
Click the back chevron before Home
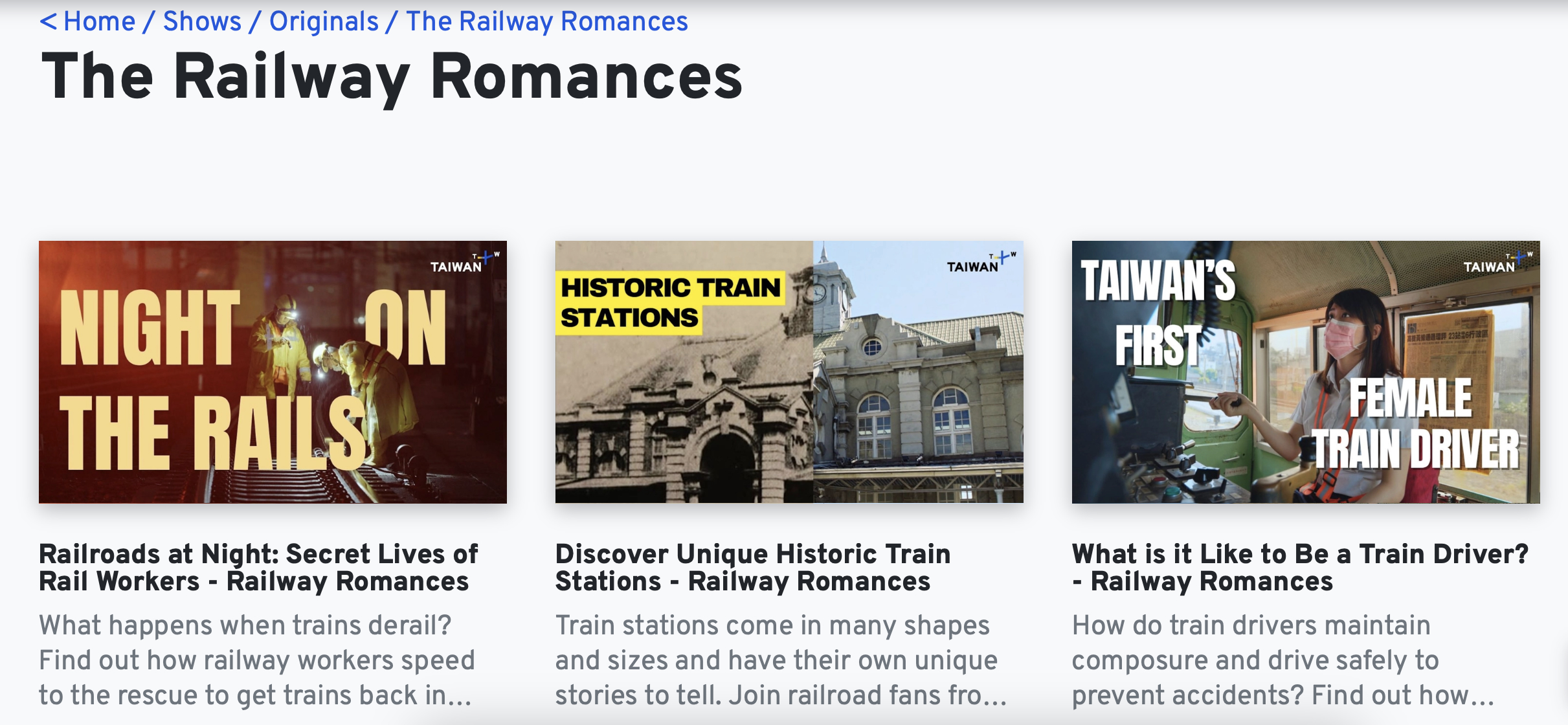[48, 22]
